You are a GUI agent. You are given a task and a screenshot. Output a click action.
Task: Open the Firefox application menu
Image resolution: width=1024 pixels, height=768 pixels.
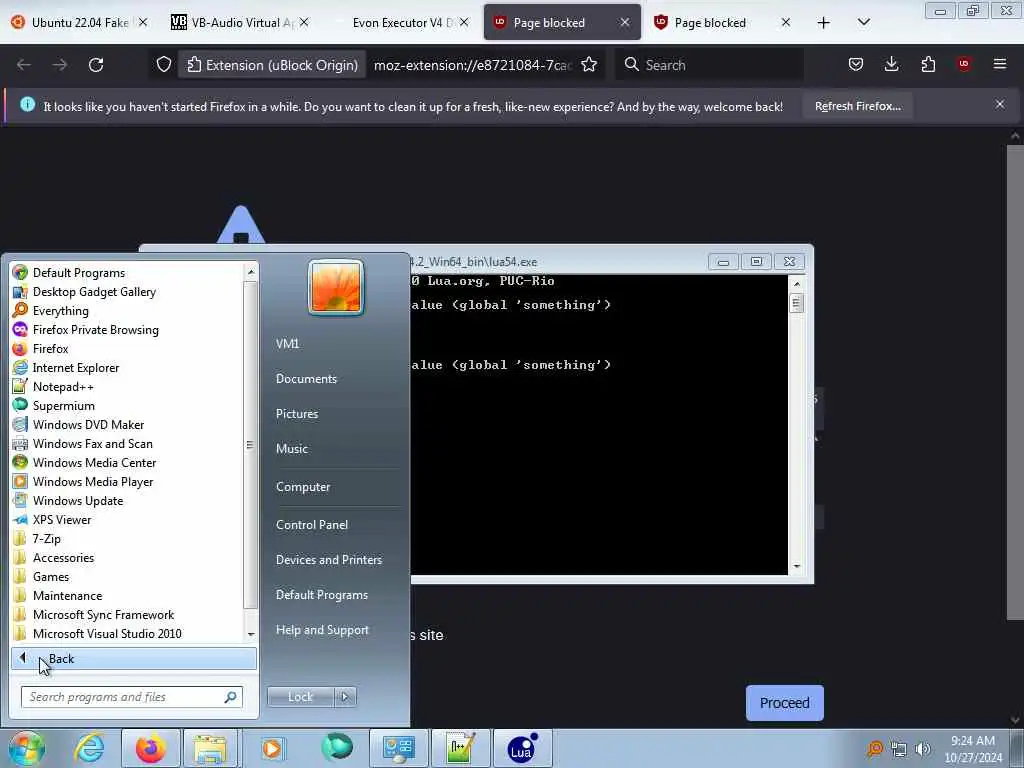pos(999,64)
